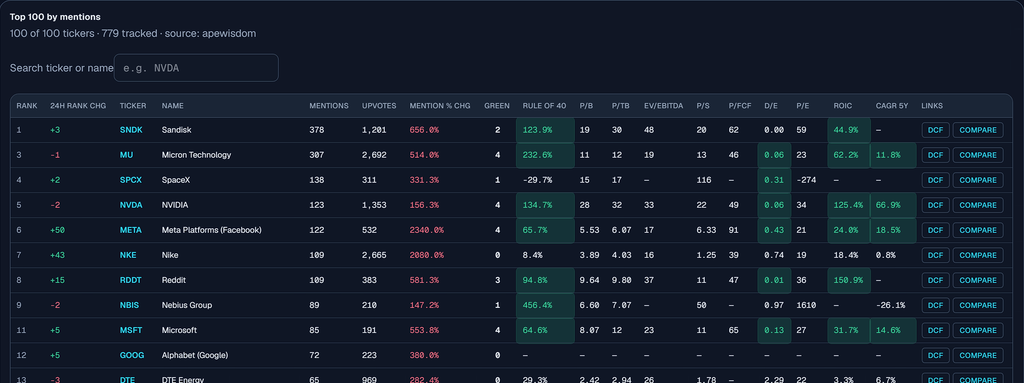Click Sandisk's 656.0% mention change value
Screen dimensions: 1024x383
tap(424, 130)
